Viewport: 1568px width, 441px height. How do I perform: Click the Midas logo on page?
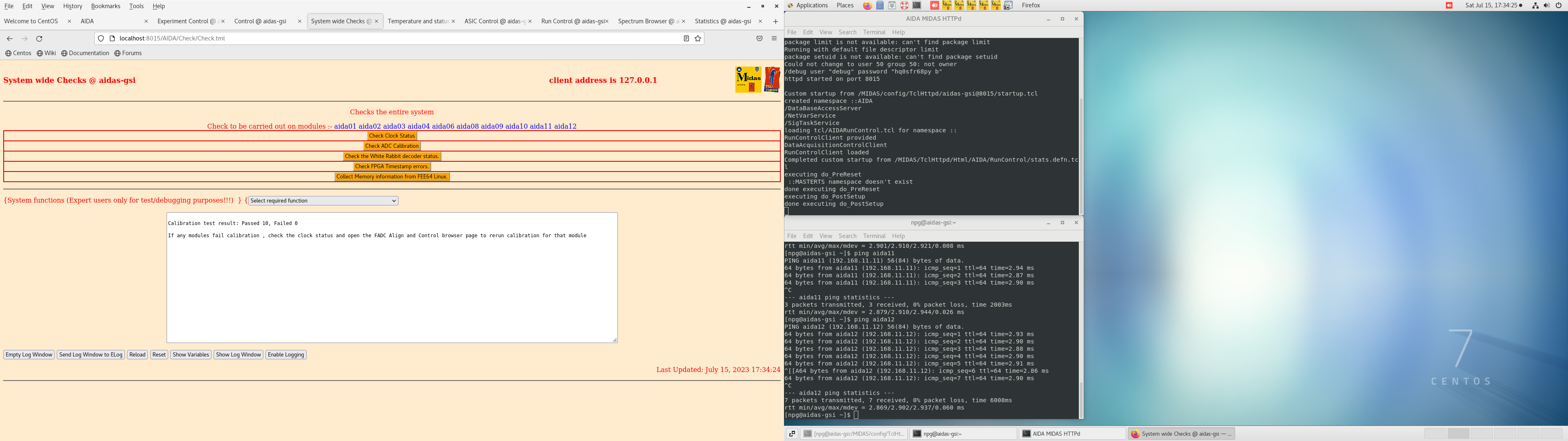(x=748, y=80)
